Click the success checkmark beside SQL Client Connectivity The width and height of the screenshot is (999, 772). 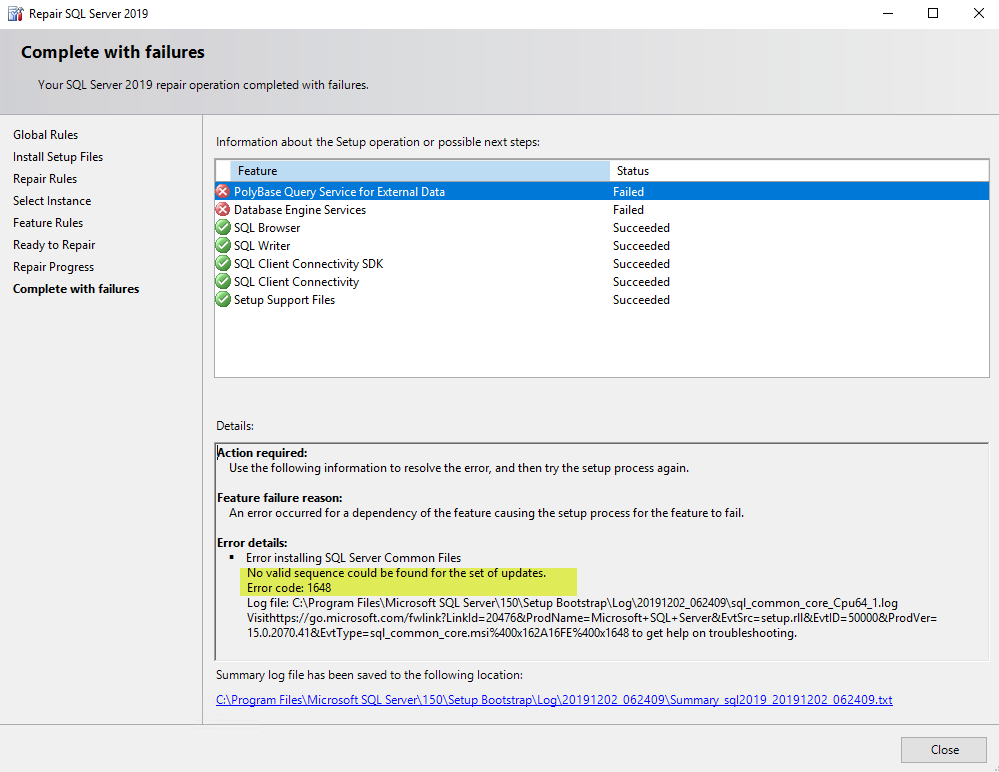(x=222, y=281)
